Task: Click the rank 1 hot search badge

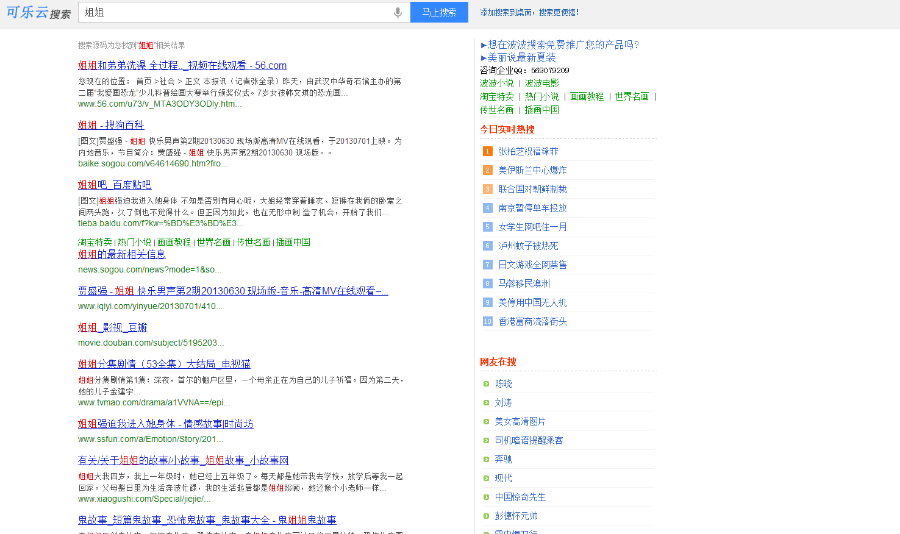Action: [487, 151]
